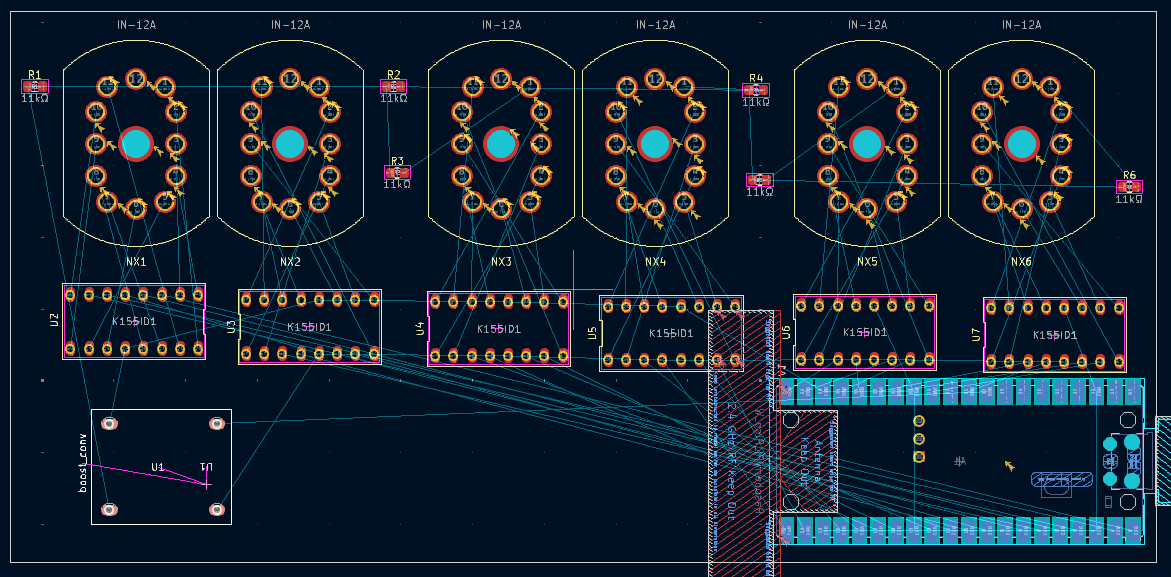Select the U1 label on boost converter
Screen dimensions: 1171x577
158,467
